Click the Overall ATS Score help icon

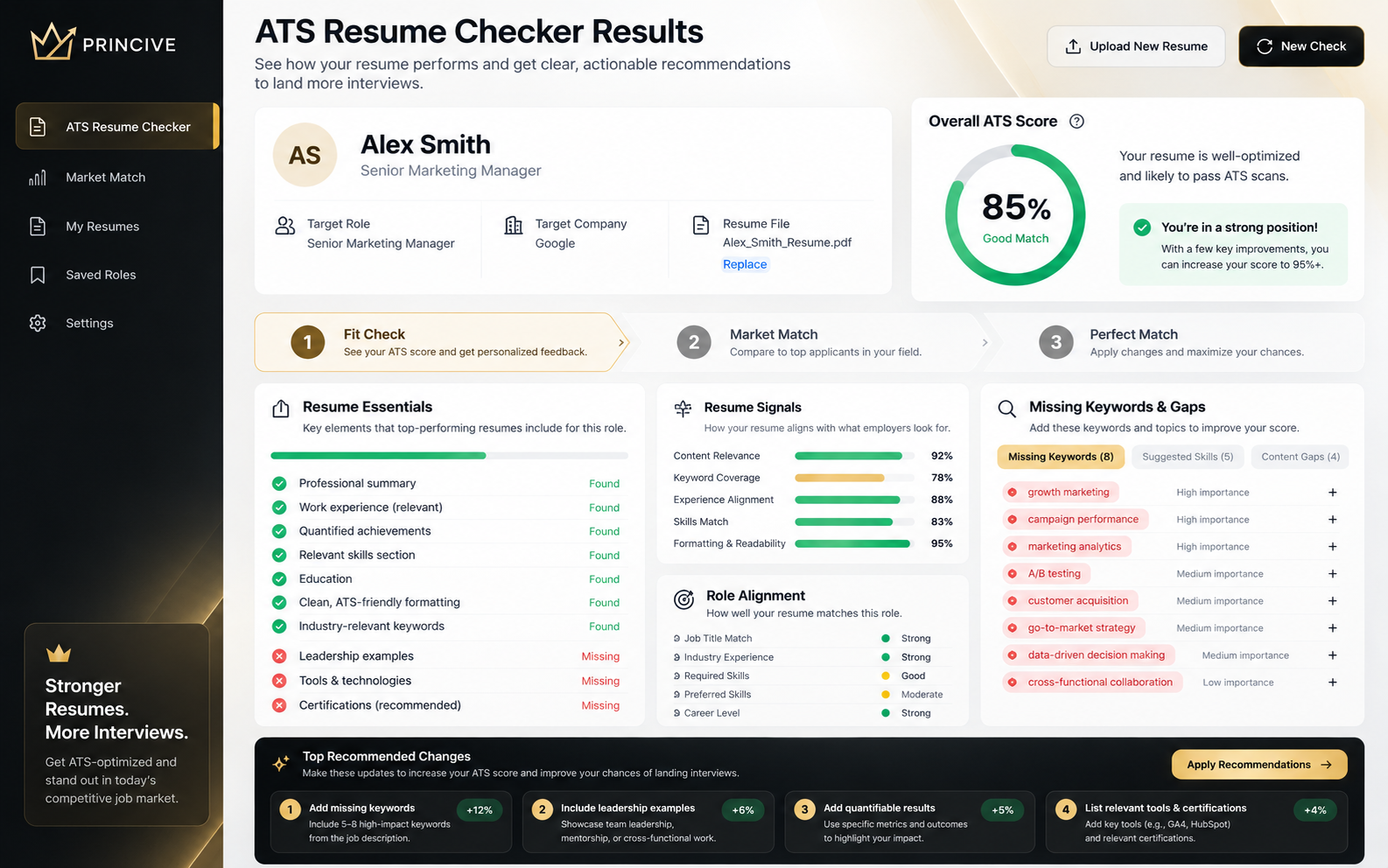coord(1077,122)
